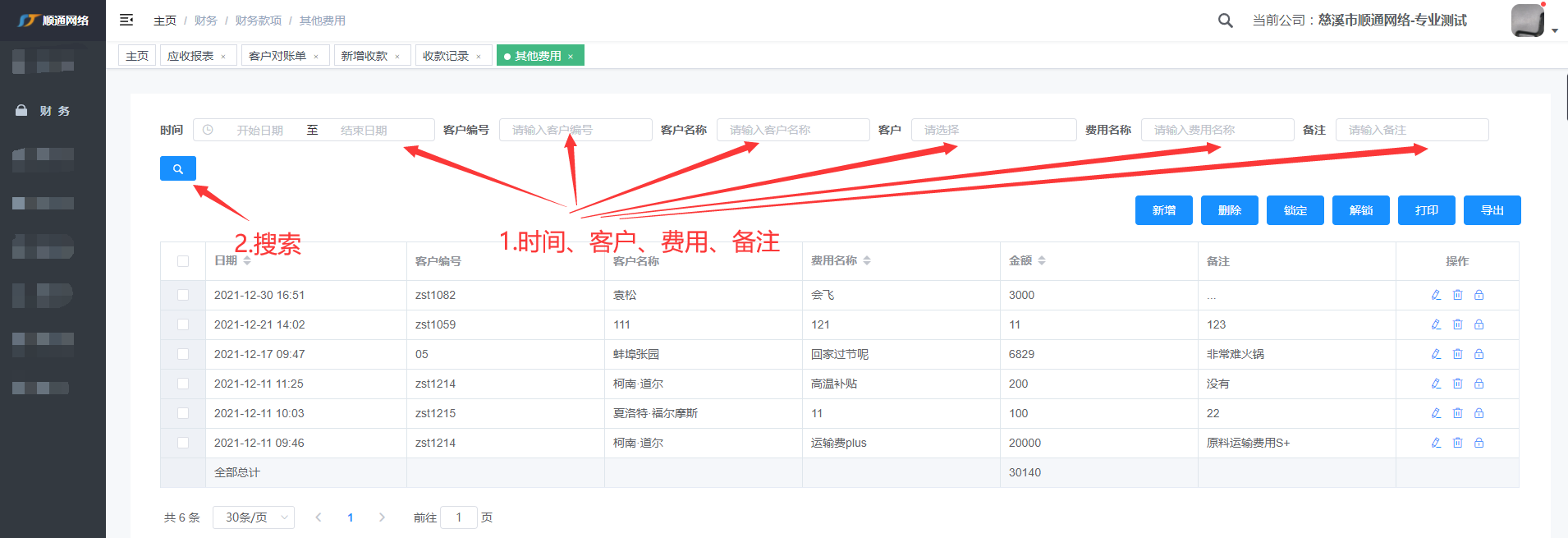Delete the zst1059 row using trash icon
Viewport: 1568px width, 538px height.
(1457, 324)
